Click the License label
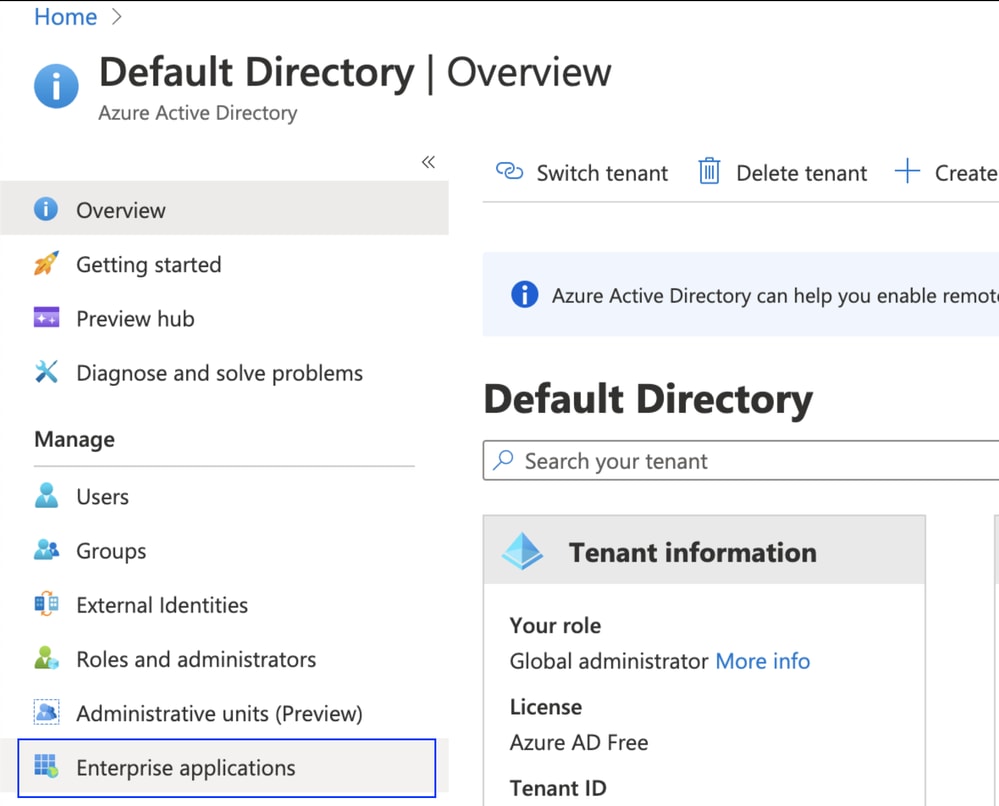Screen dimensions: 999x806 pyautogui.click(x=546, y=707)
